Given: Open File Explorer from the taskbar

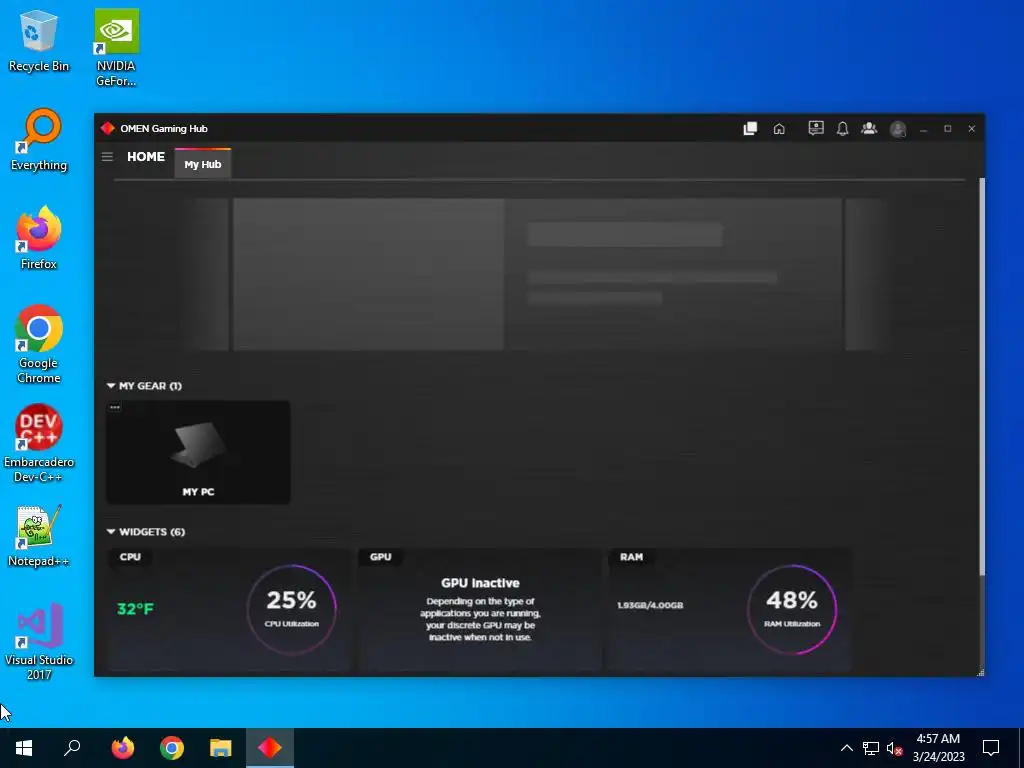Looking at the screenshot, I should 221,748.
